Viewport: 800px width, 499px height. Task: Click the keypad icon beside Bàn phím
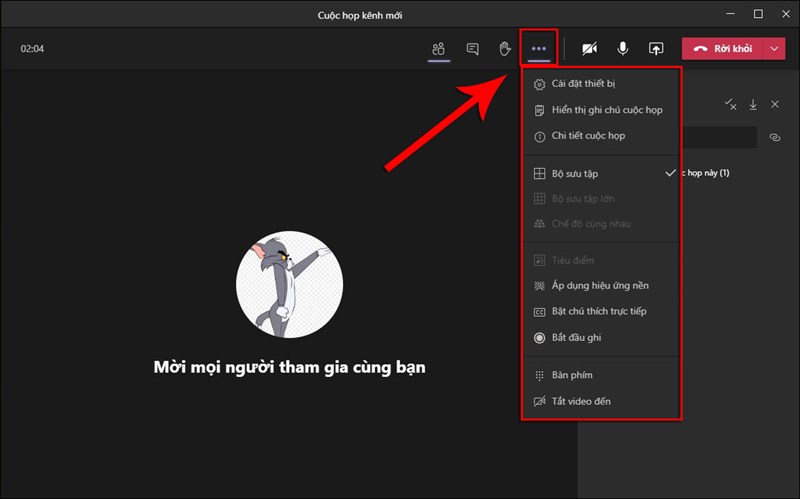pos(539,376)
